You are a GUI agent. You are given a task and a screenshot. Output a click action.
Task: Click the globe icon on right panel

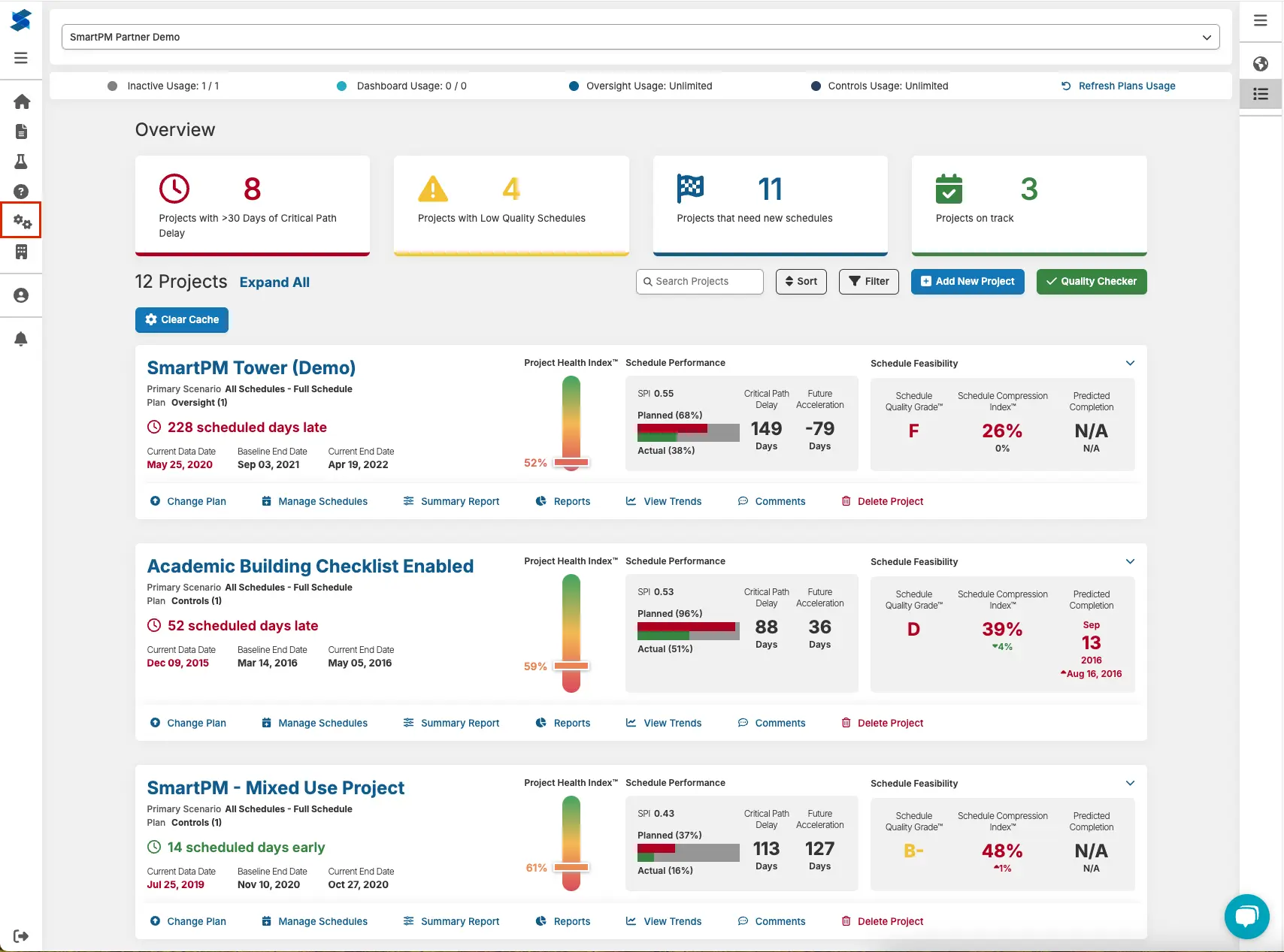1261,64
